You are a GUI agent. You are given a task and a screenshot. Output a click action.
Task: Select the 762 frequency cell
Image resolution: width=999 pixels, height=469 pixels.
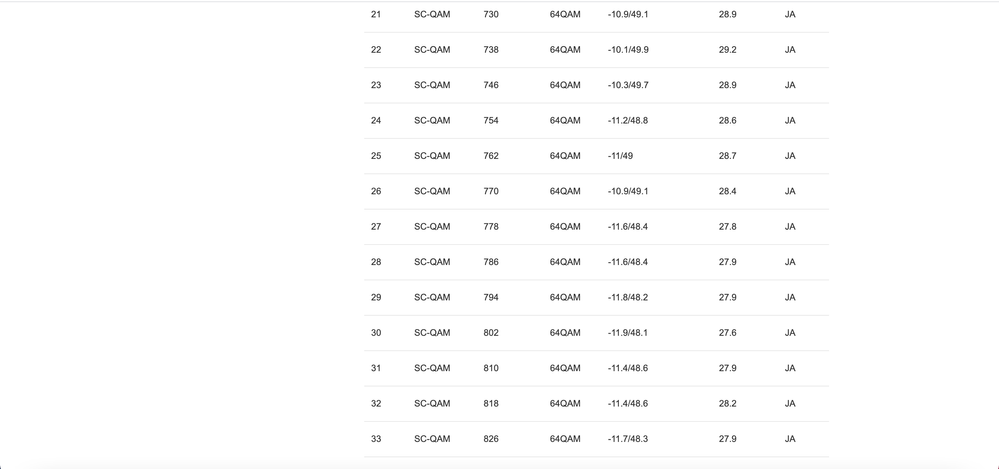(491, 156)
